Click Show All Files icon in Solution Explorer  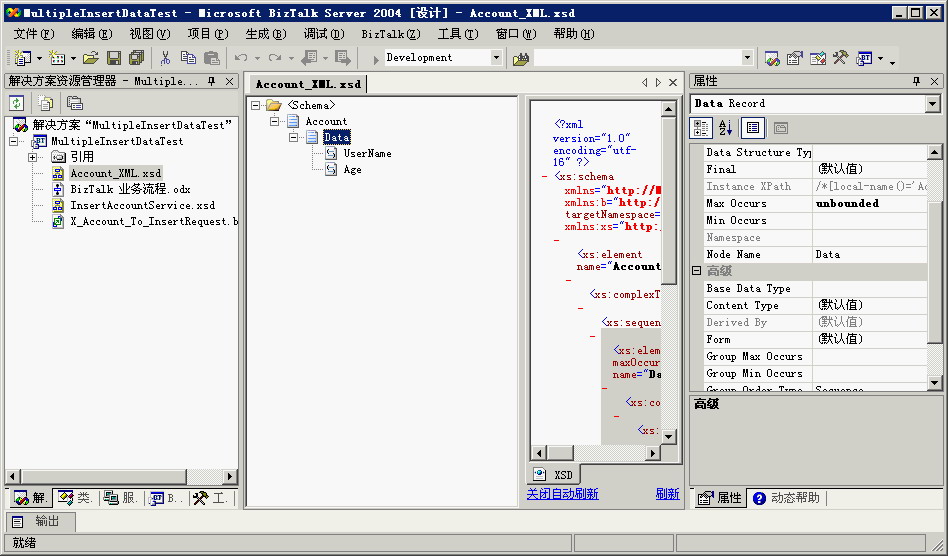click(45, 103)
